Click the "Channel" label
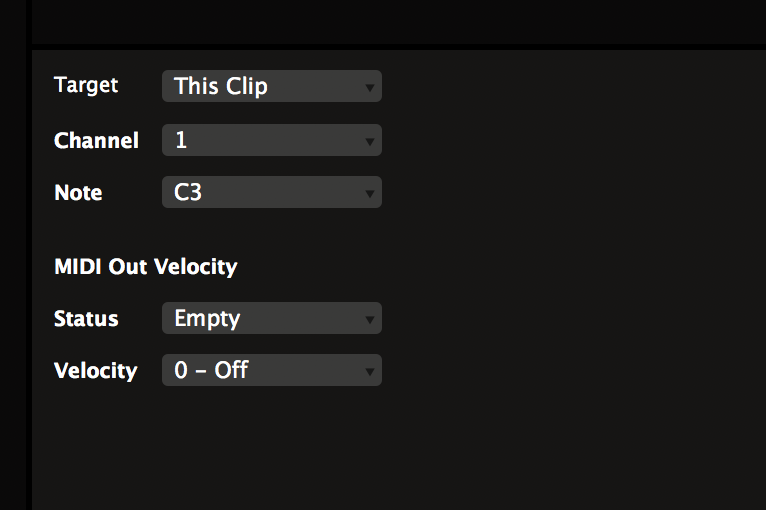Image resolution: width=766 pixels, height=510 pixels. (x=96, y=140)
